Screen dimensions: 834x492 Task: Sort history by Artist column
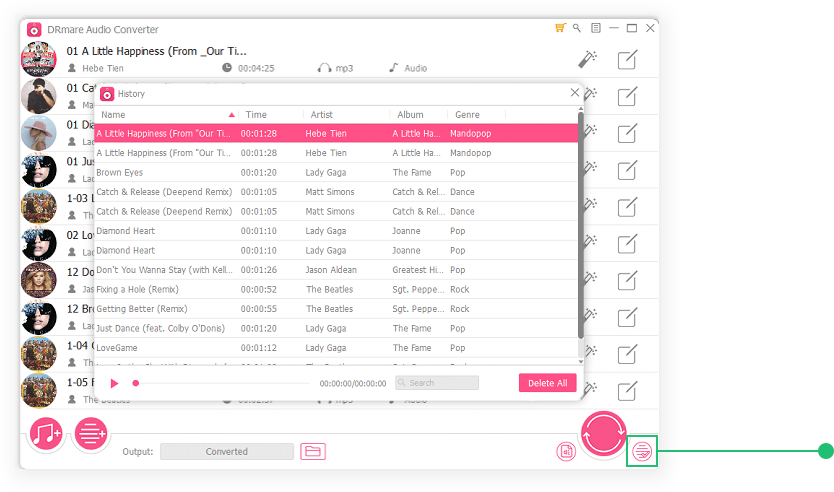coord(321,115)
